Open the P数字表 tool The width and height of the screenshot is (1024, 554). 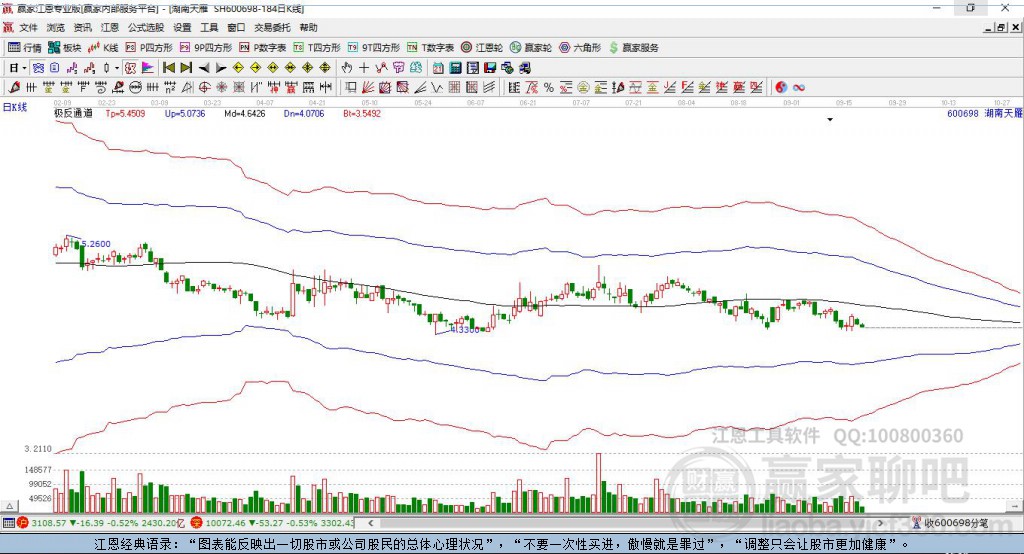(263, 48)
